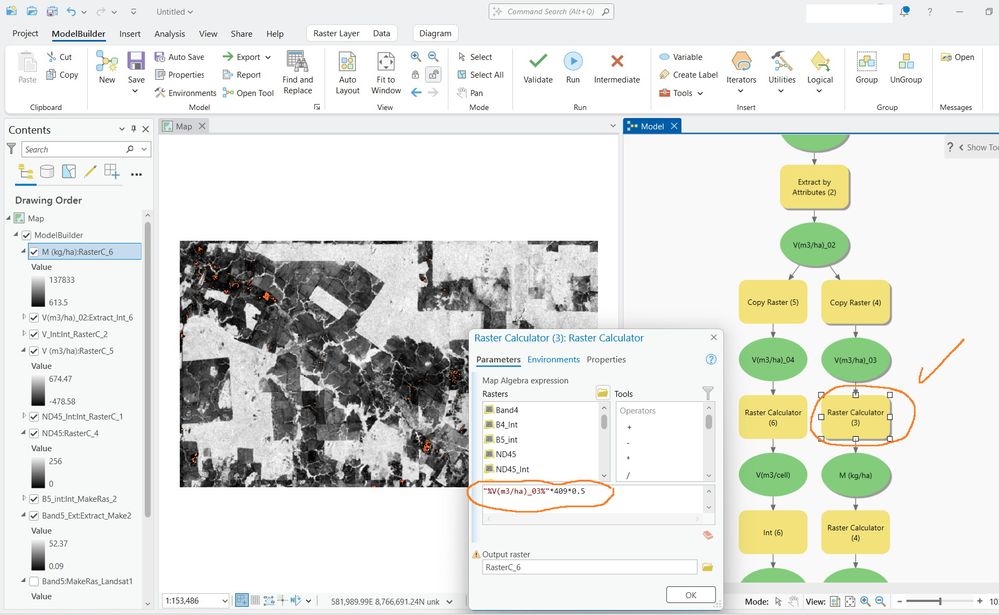Open coordinate units dropdown in status bar
This screenshot has width=999, height=615.
pos(450,601)
